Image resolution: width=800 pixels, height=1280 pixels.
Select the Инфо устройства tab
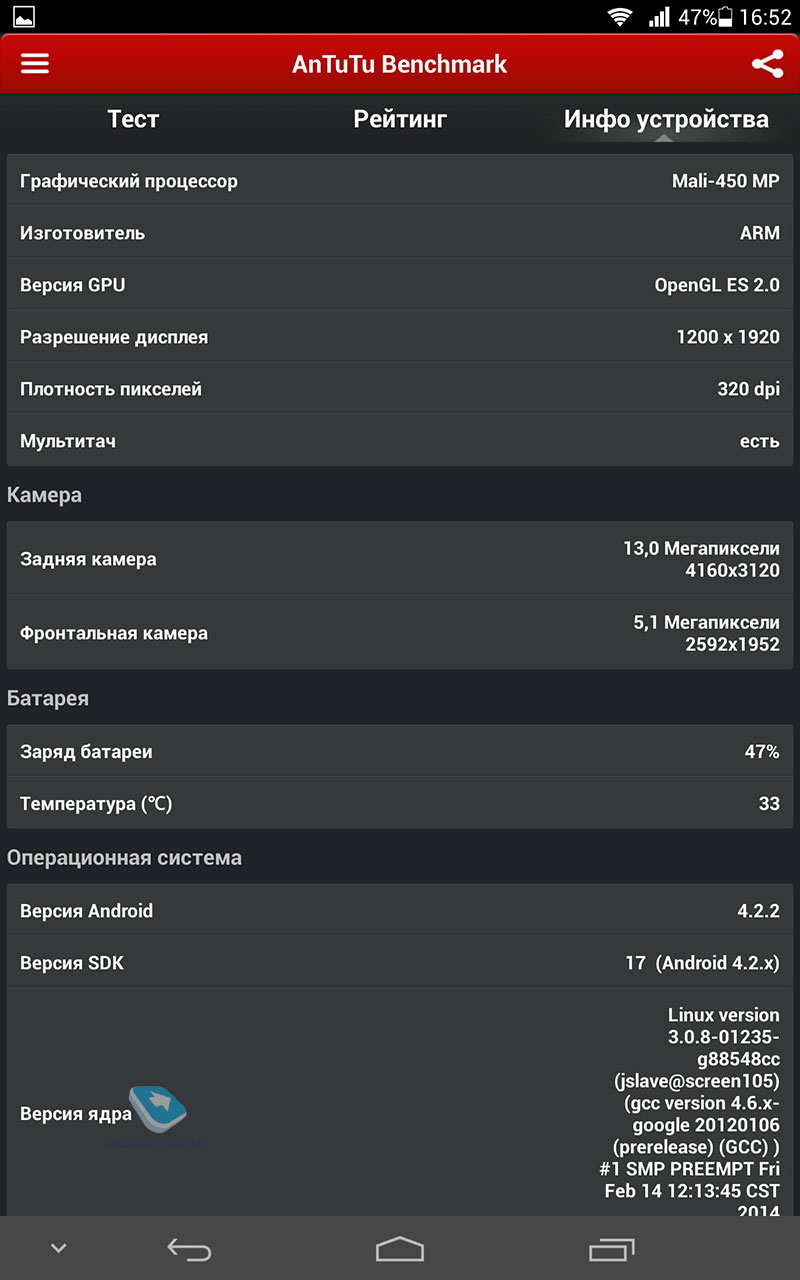point(666,120)
